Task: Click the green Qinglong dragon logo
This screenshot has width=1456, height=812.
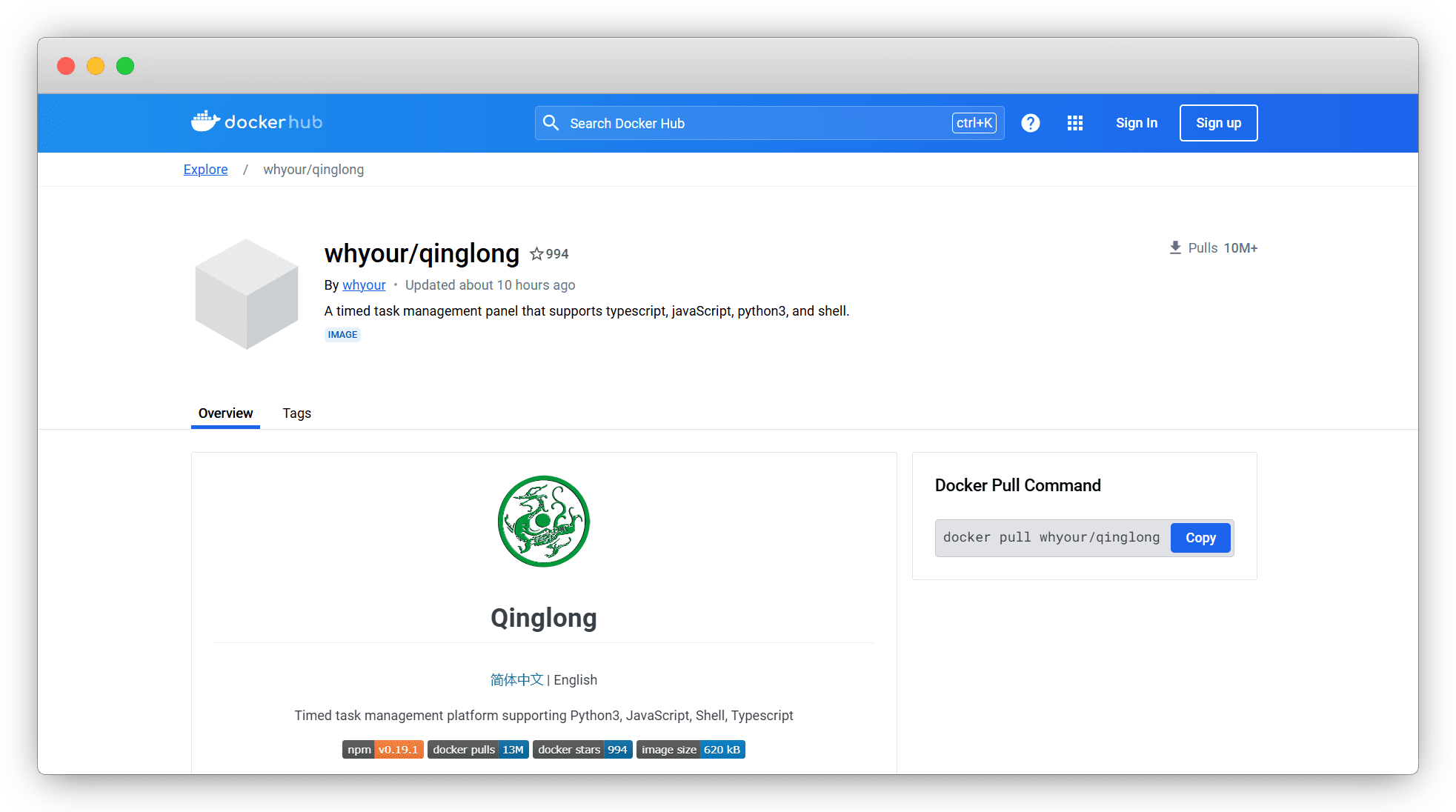Action: click(x=544, y=522)
